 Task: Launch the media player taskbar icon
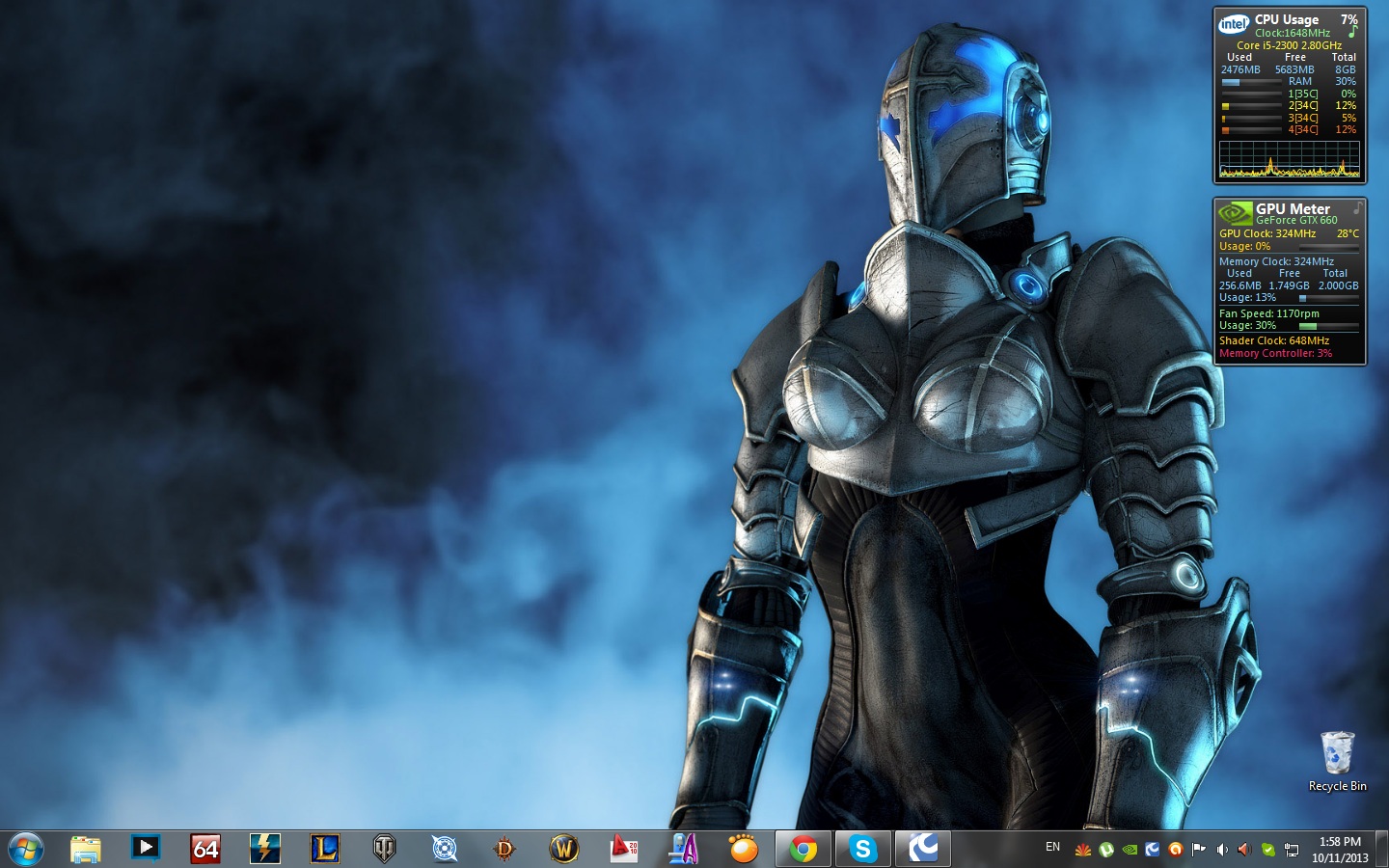pos(146,848)
